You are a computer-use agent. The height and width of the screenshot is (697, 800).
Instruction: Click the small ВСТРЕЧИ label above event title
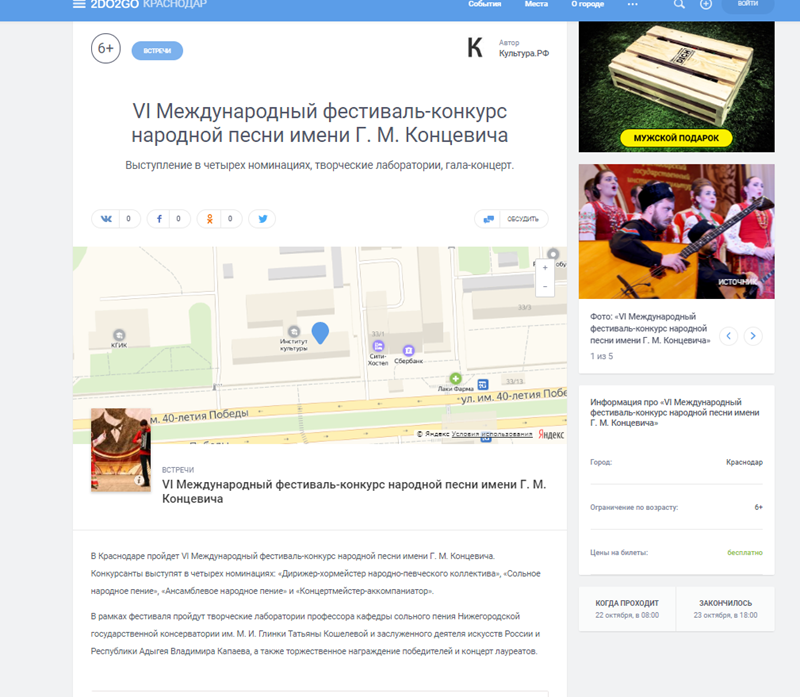(x=178, y=470)
